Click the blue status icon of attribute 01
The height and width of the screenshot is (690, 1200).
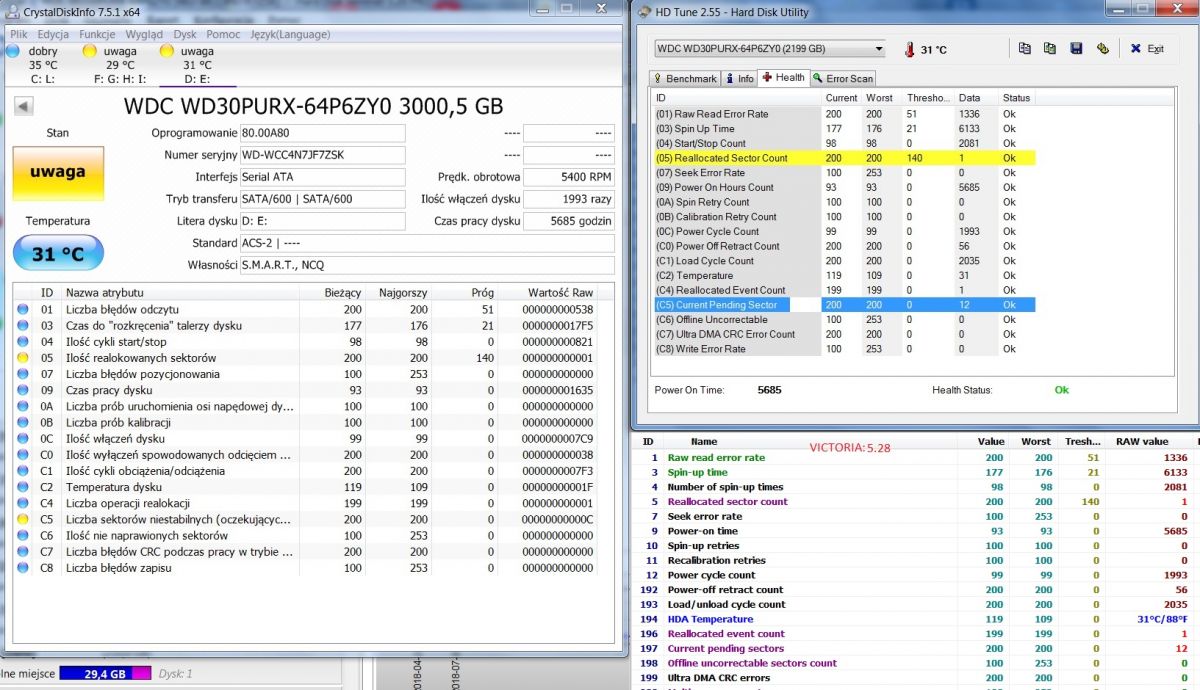23,309
